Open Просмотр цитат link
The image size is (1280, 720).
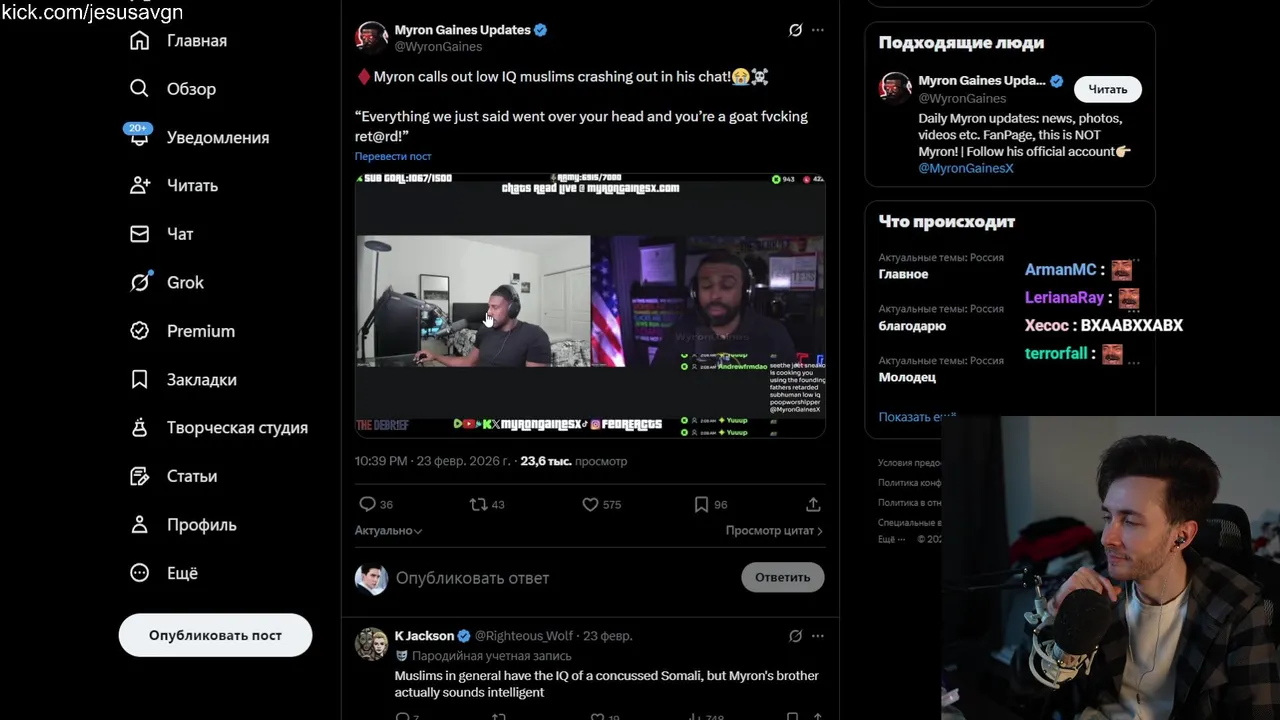coord(774,531)
